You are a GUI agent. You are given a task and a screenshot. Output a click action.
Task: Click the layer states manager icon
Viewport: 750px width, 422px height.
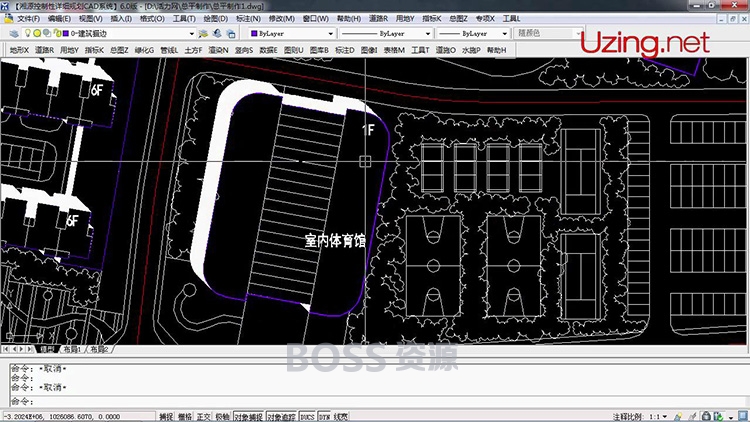(231, 33)
